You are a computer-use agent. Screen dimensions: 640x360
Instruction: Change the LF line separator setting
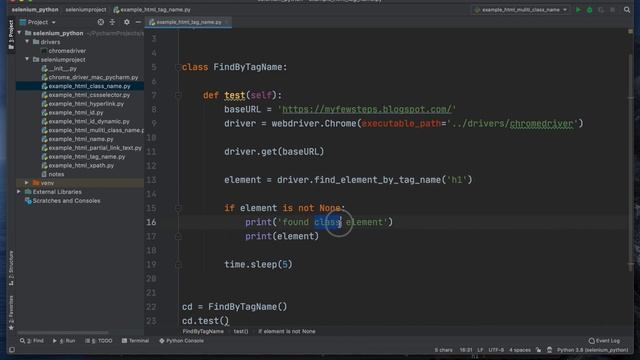click(x=480, y=350)
